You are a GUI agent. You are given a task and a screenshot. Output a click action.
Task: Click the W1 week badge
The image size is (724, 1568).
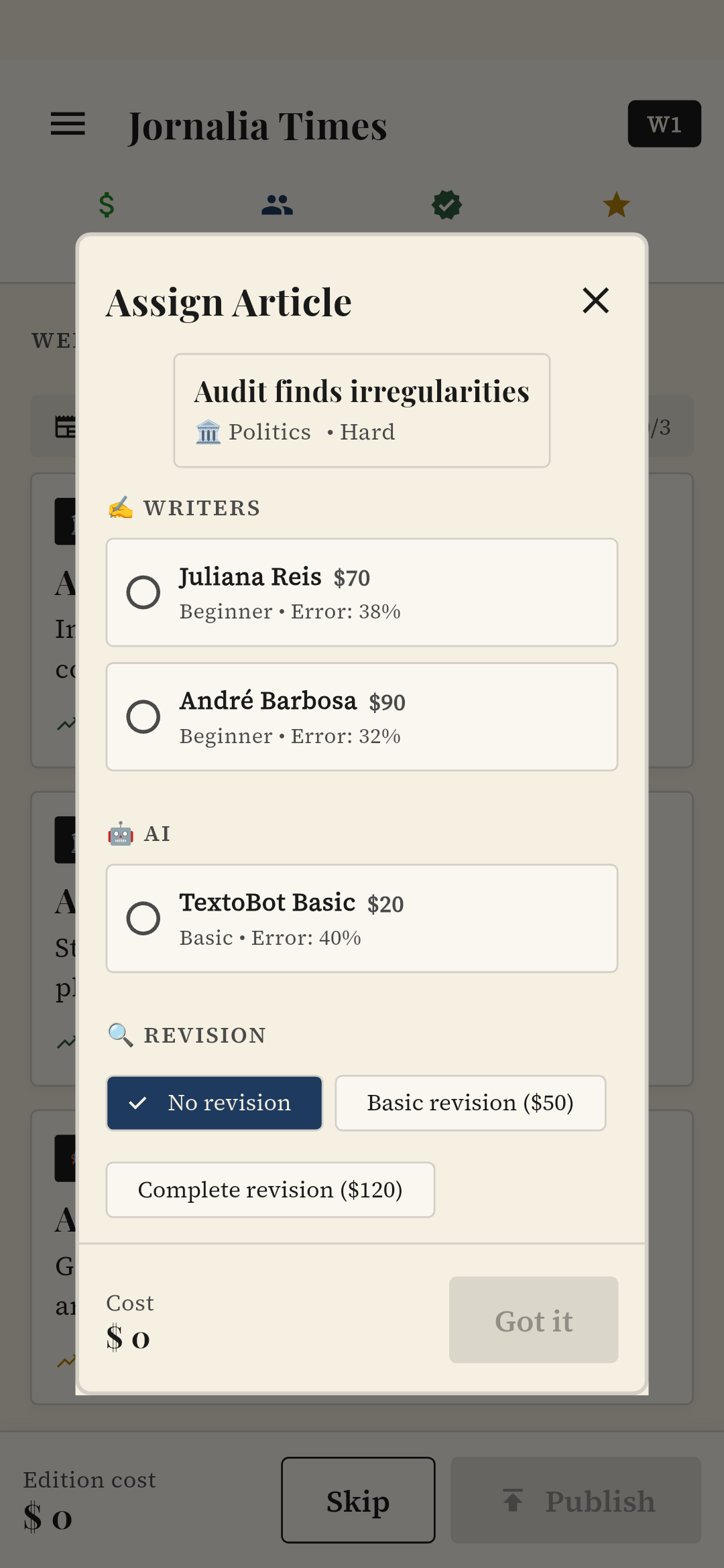tap(664, 124)
